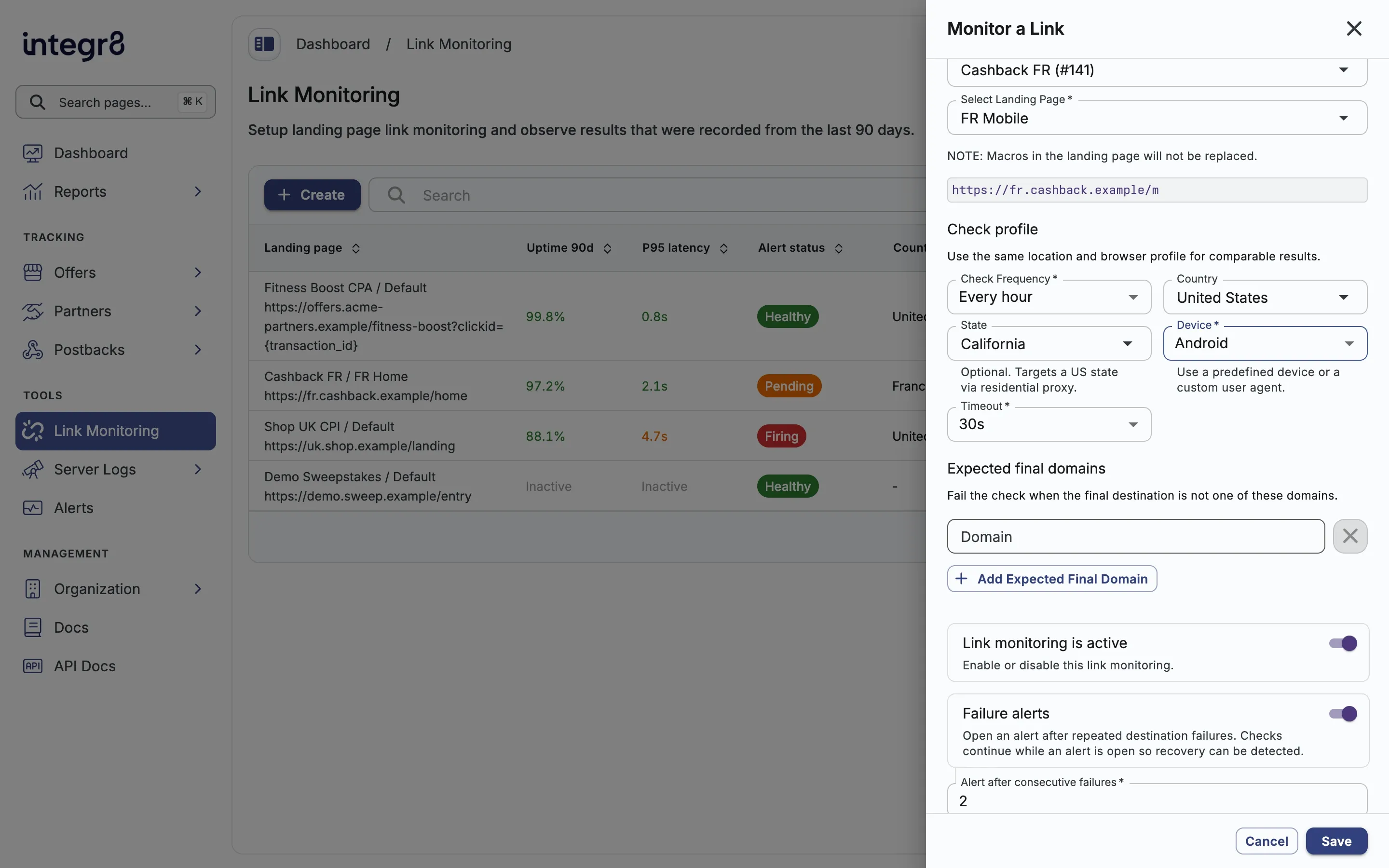Expand the Reports sidebar chevron

point(197,192)
